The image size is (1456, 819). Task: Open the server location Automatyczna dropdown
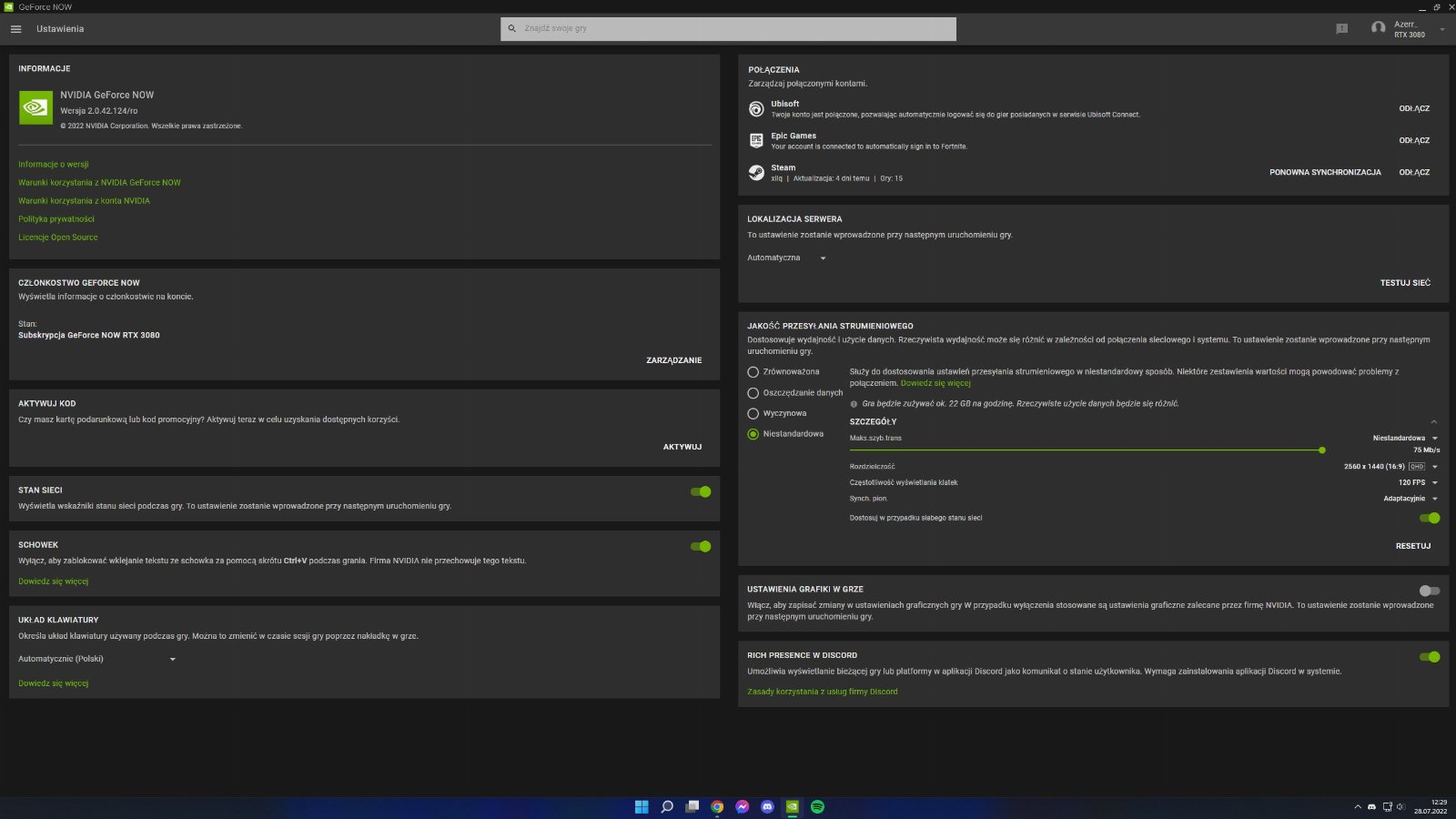tap(787, 258)
